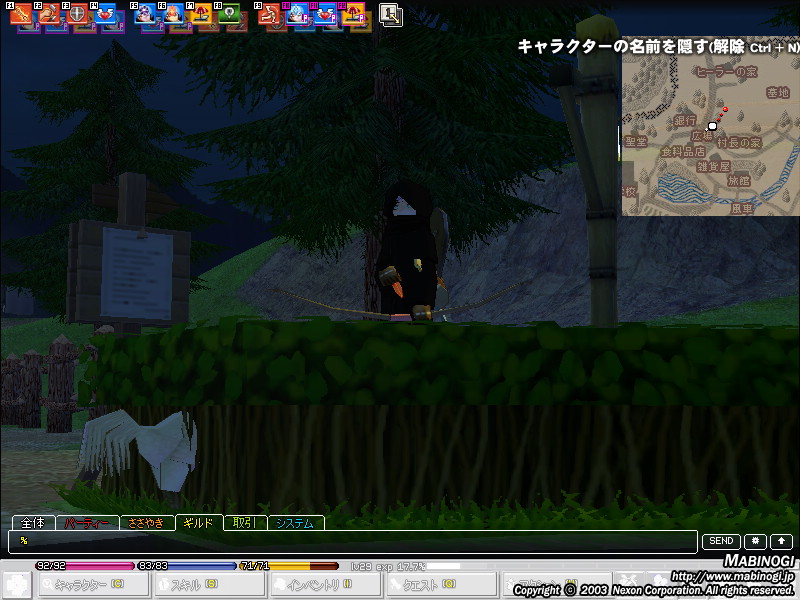Use the F2 fist smash skill icon

tap(49, 14)
